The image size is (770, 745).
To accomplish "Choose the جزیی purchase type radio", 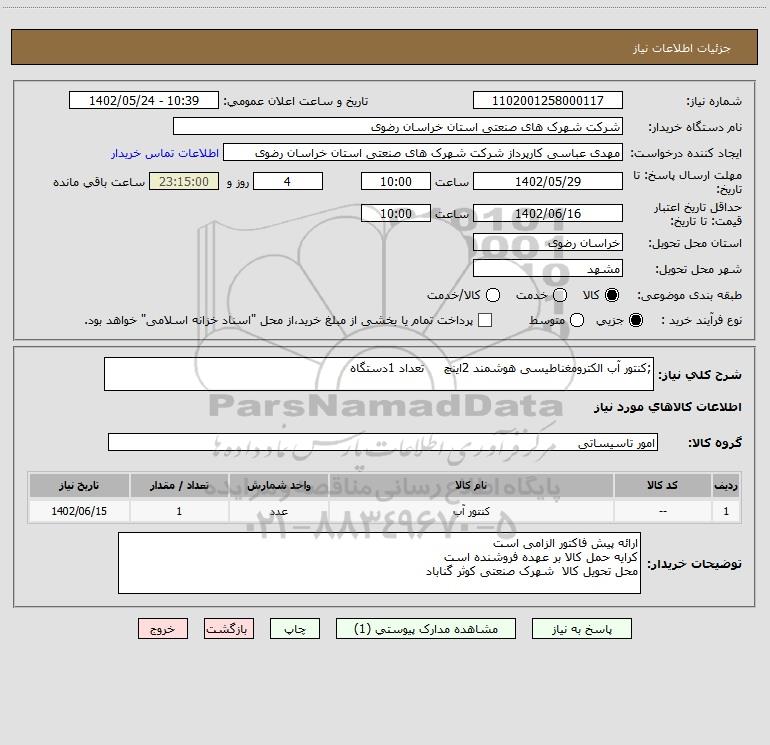I will (635, 320).
